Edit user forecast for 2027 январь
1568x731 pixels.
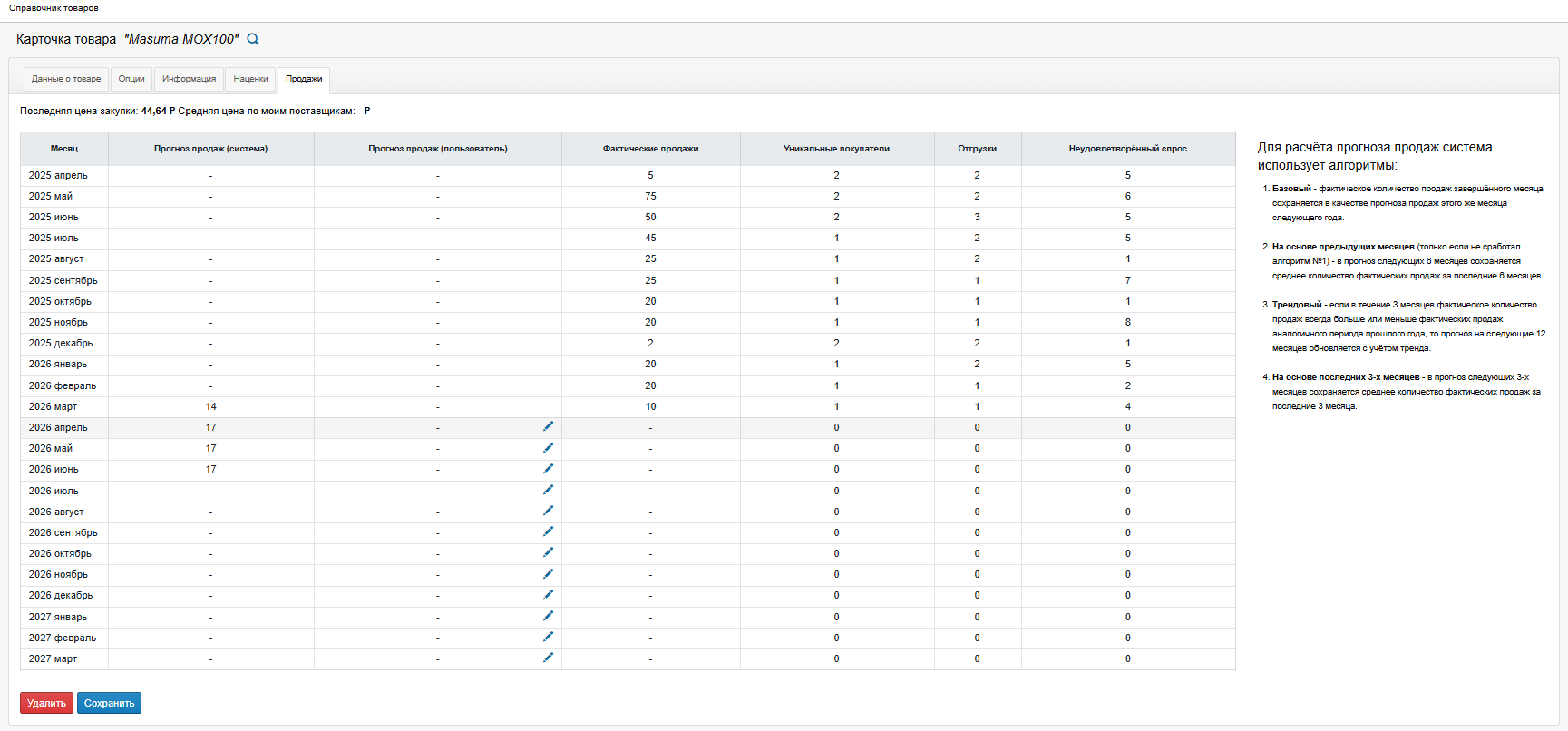point(548,616)
